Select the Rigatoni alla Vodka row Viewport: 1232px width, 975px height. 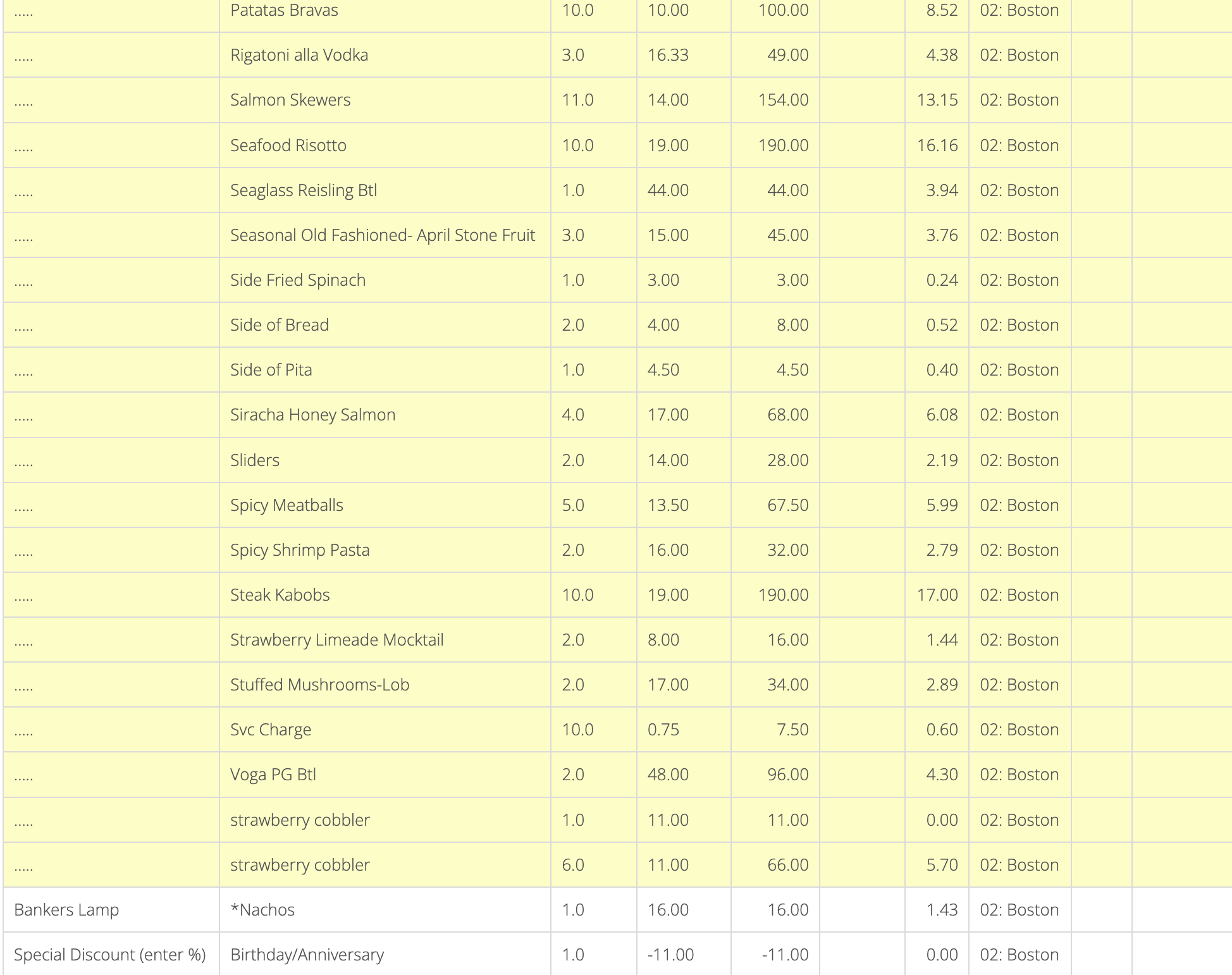[617, 55]
